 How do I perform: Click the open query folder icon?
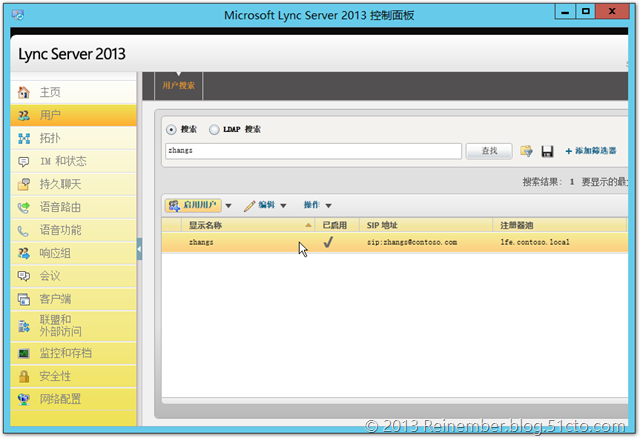pos(526,151)
